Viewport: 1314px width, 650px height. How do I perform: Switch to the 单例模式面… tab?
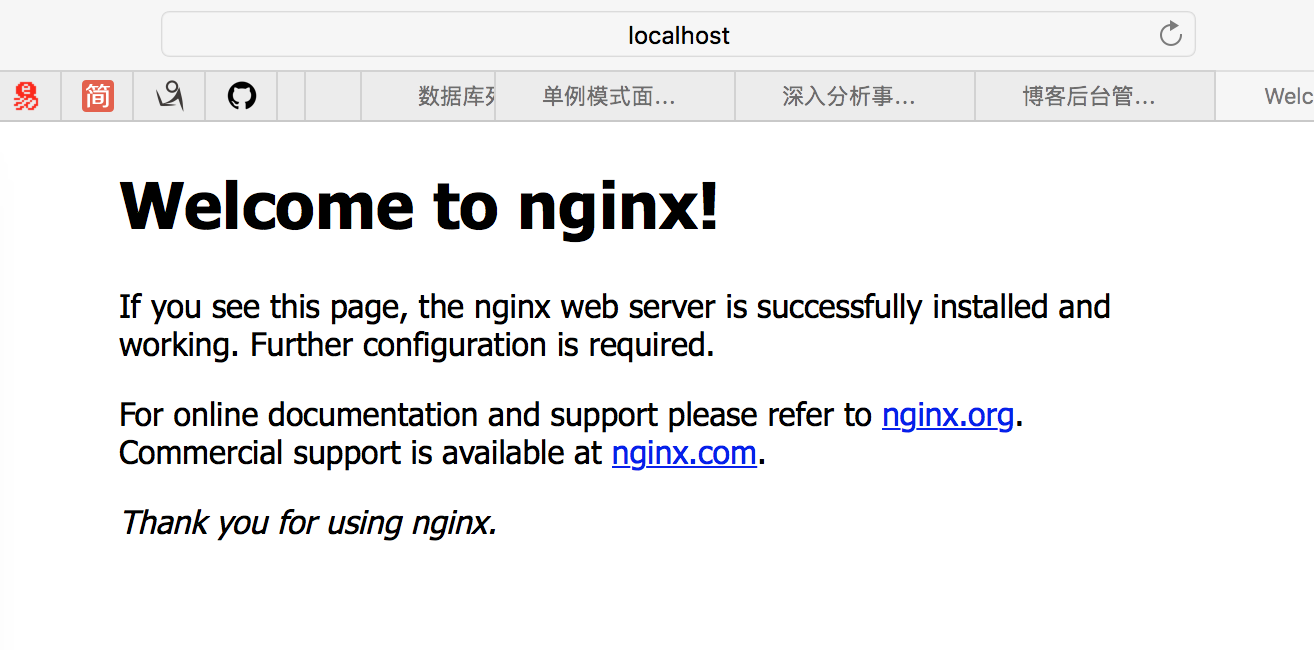(615, 97)
